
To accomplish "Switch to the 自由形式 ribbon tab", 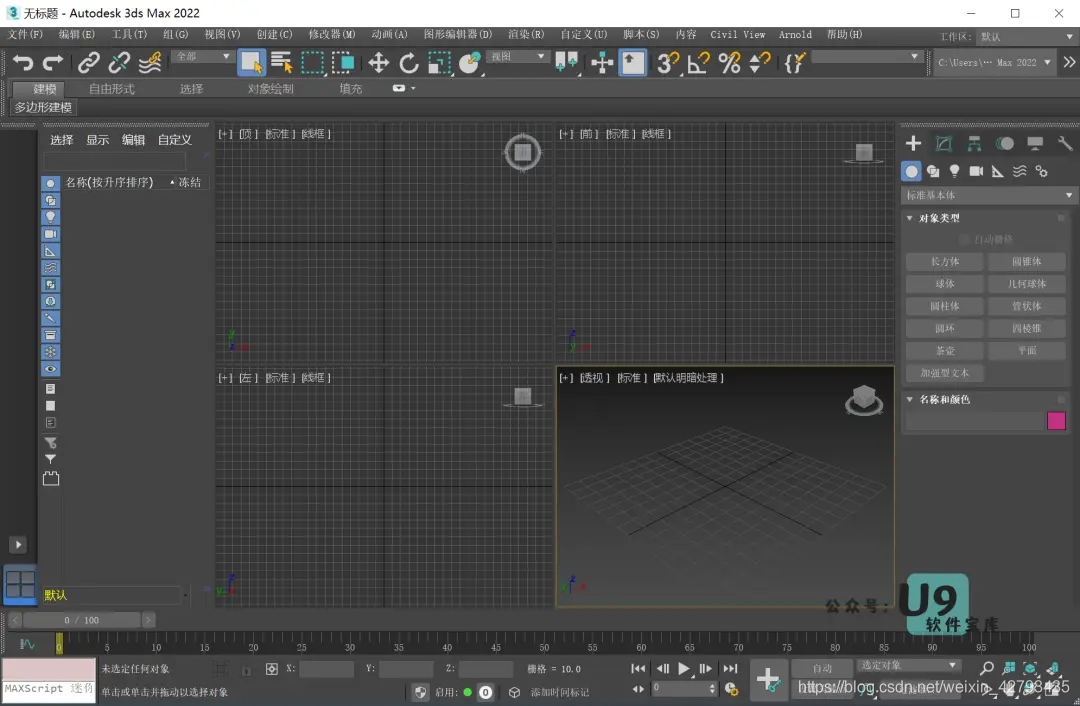I will (111, 89).
